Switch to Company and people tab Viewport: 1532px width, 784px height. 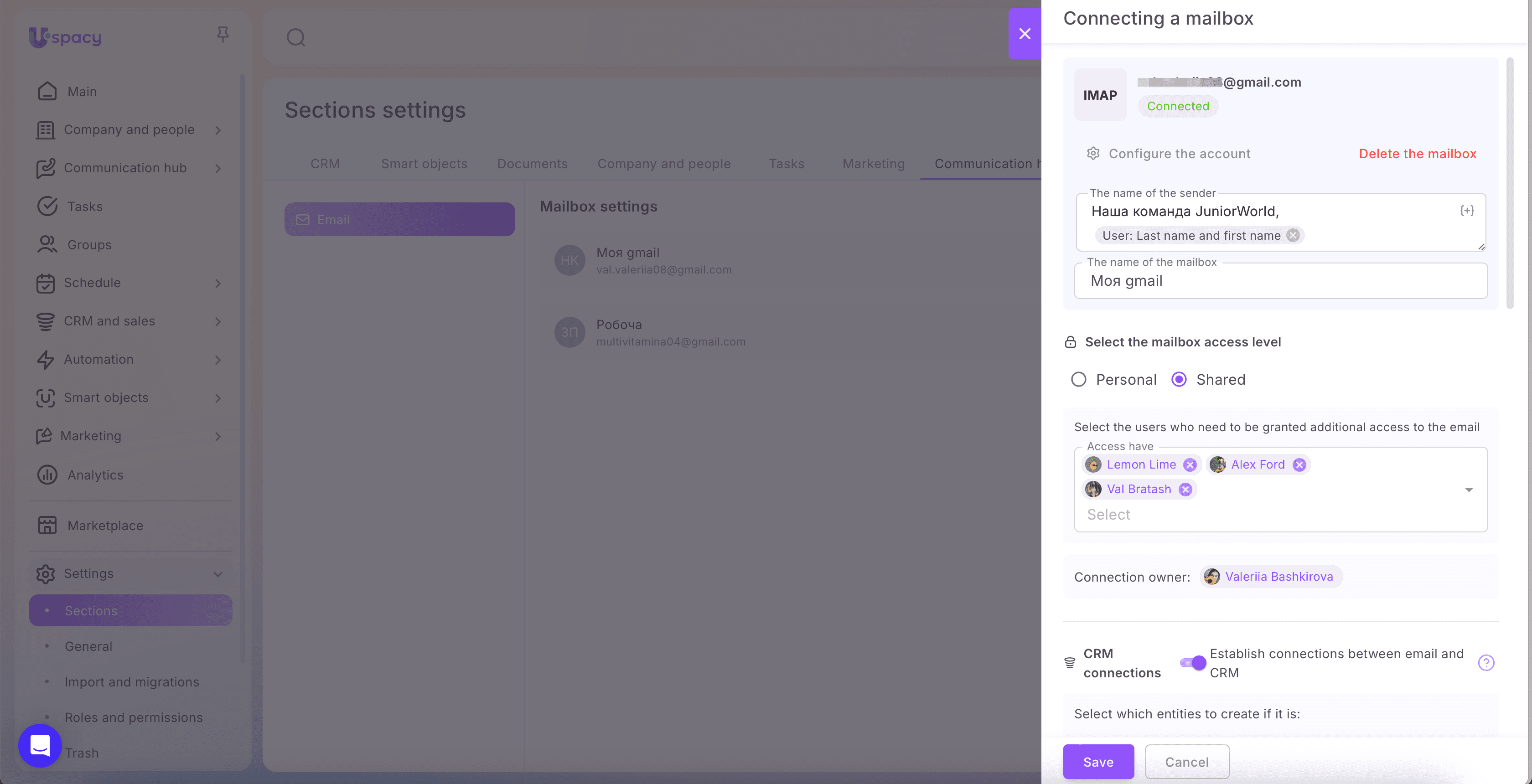point(664,164)
